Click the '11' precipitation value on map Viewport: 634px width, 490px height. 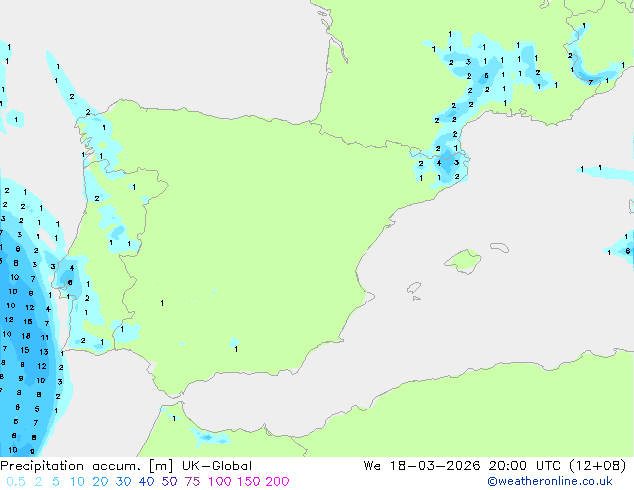44,337
